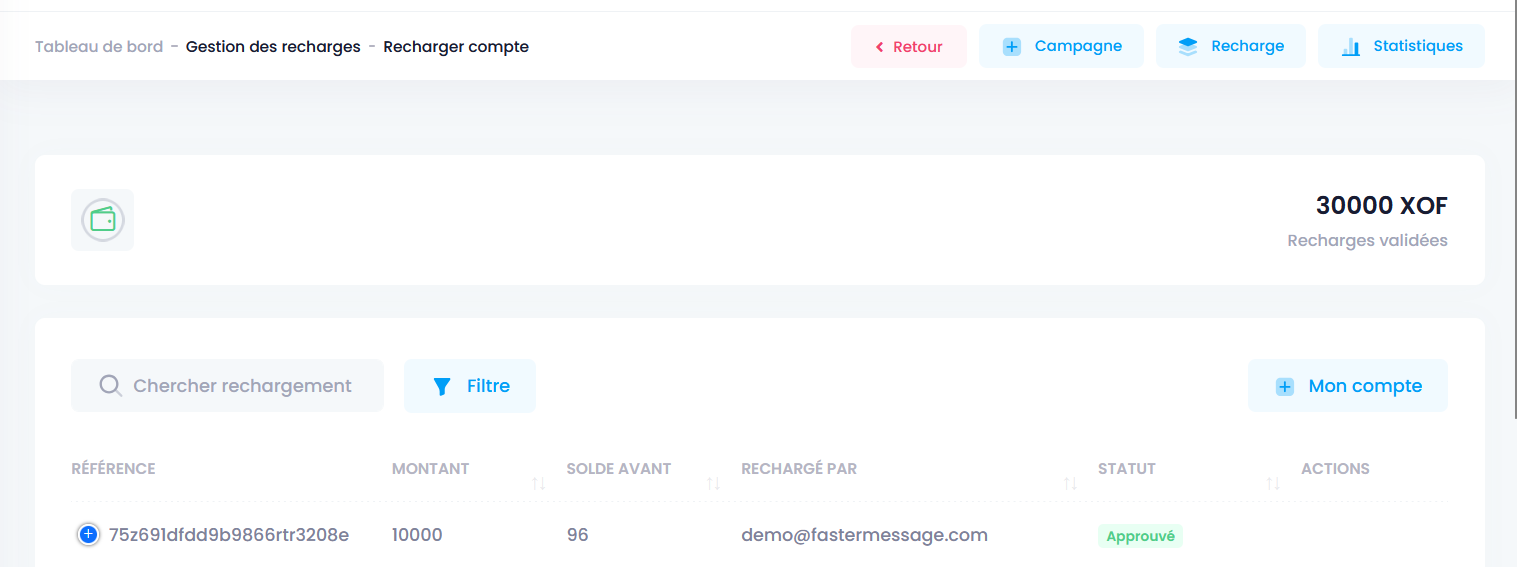The width and height of the screenshot is (1517, 567).
Task: Click the Référence column header
Action: 113,469
